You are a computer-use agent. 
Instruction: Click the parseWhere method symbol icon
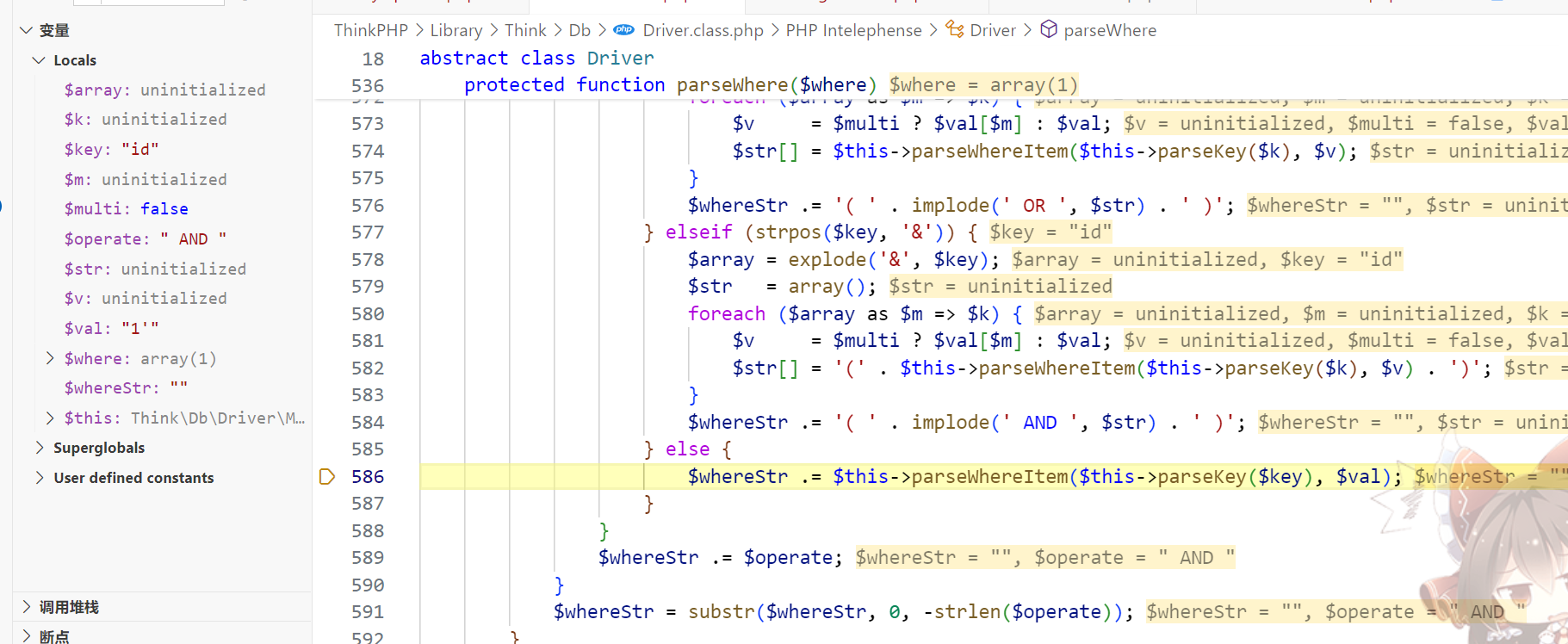[x=1048, y=29]
